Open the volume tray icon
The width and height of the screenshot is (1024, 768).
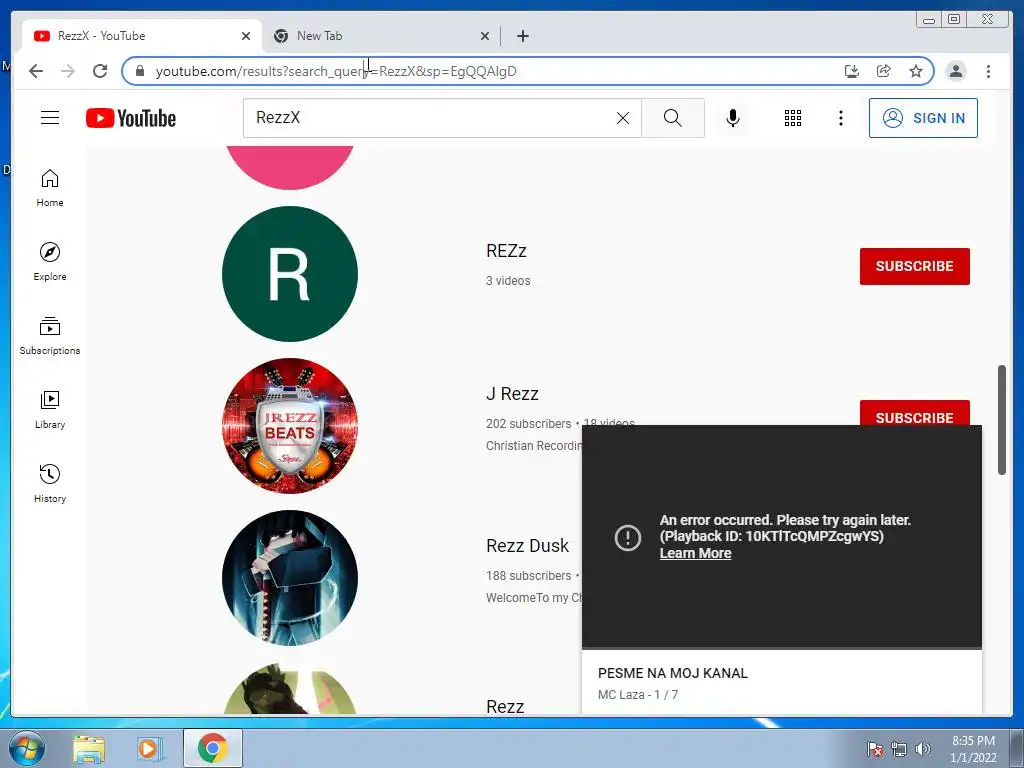point(922,749)
